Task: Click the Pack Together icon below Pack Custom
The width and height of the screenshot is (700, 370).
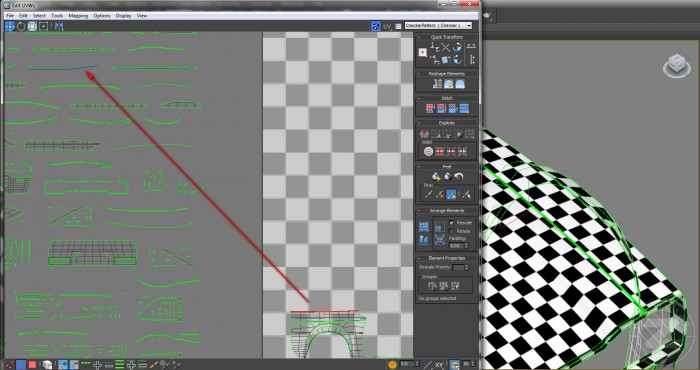Action: click(x=424, y=240)
